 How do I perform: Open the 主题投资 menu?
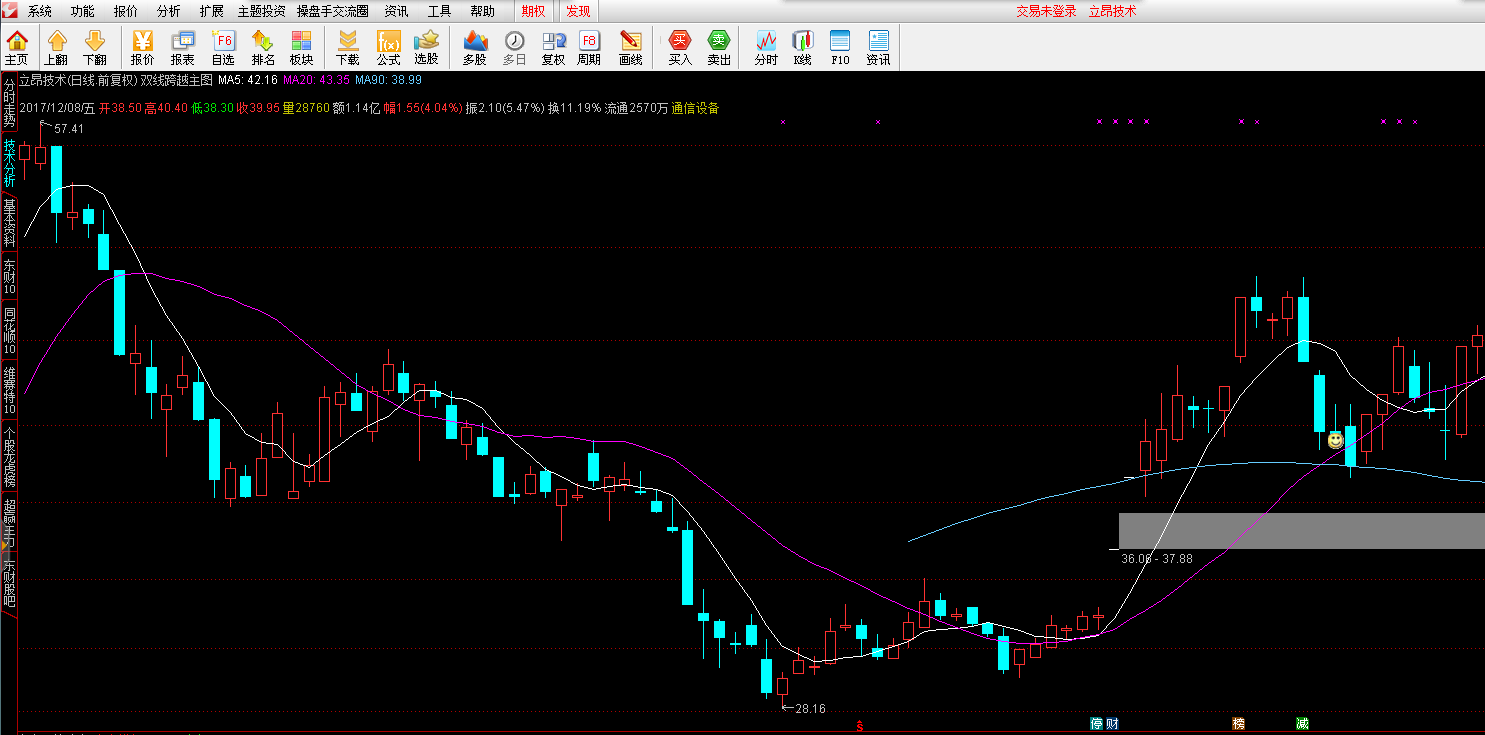[x=261, y=12]
